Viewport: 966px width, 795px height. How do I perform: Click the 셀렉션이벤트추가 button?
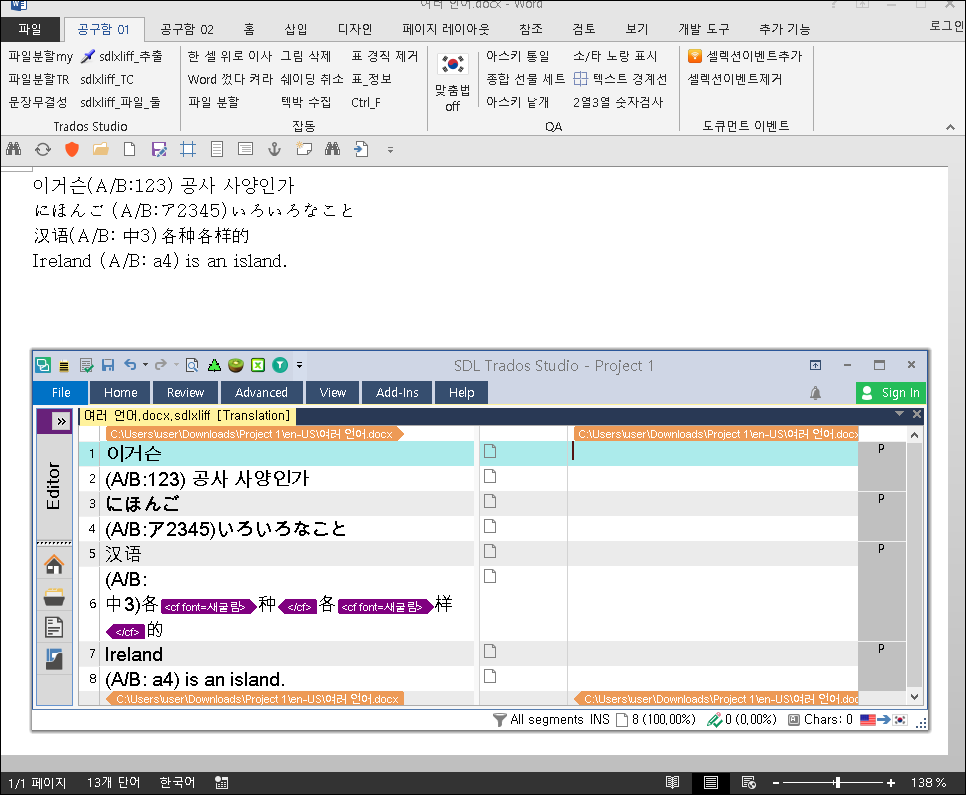coord(745,56)
